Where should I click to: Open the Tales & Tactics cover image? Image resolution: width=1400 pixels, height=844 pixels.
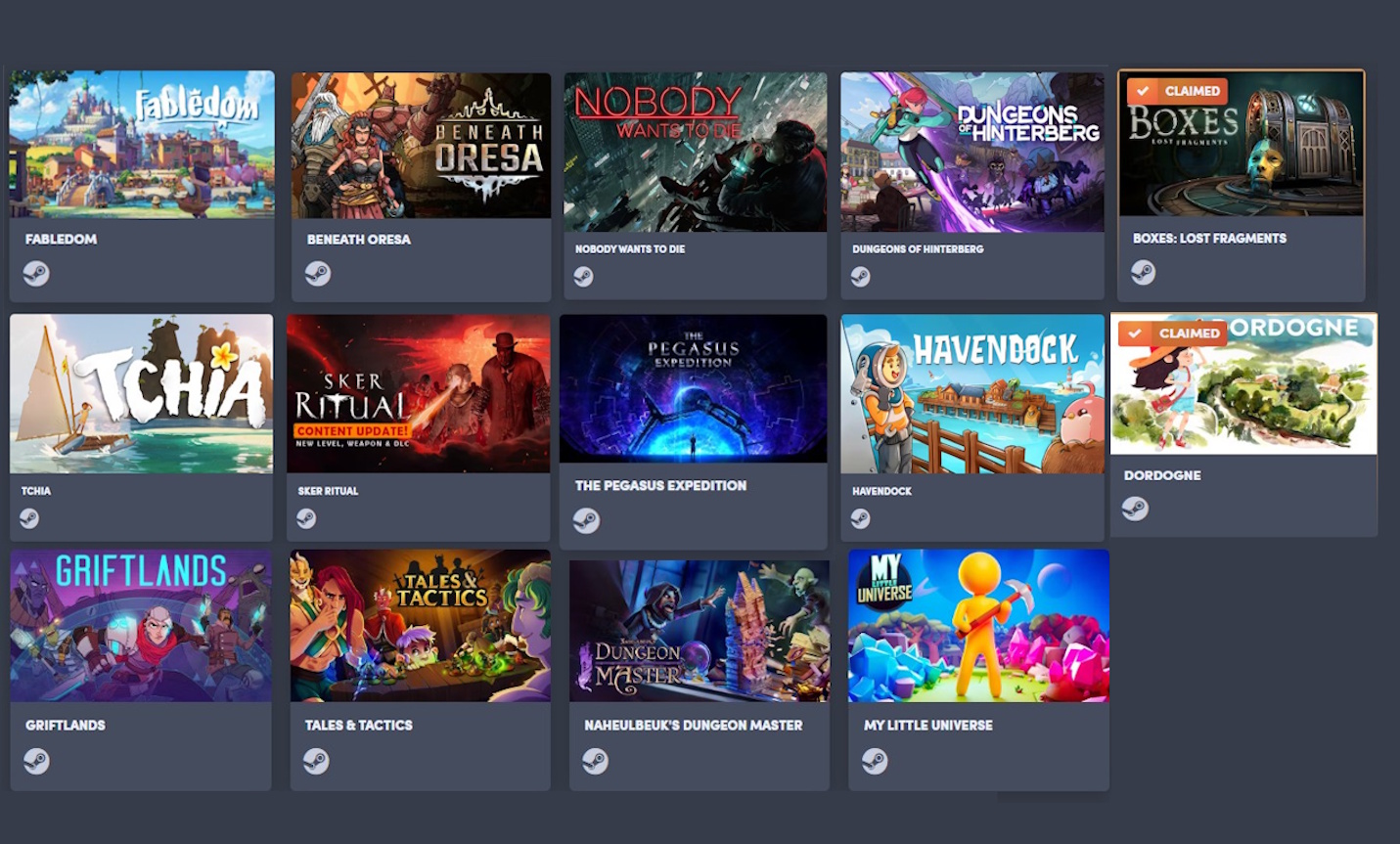[421, 626]
